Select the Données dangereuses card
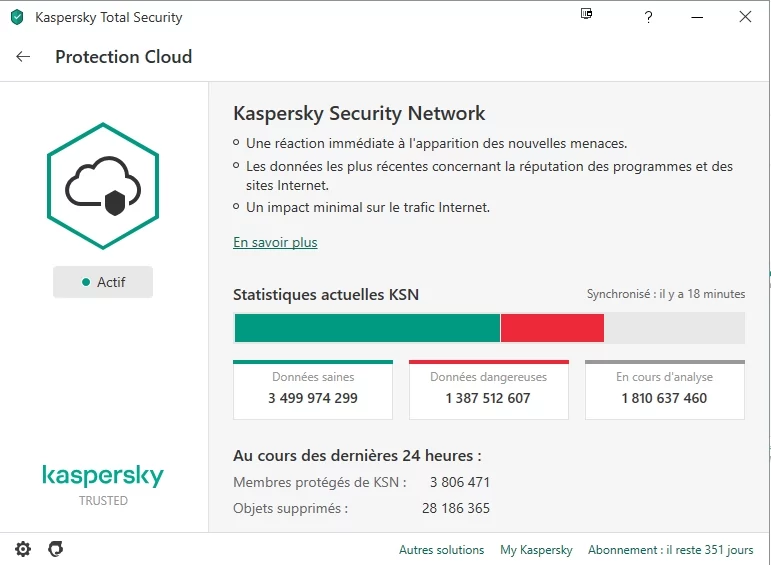The image size is (771, 565). click(x=489, y=390)
